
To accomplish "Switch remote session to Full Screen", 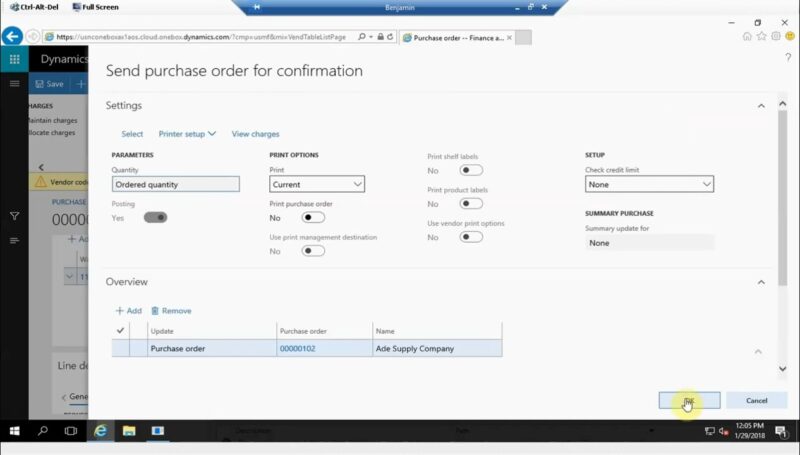I will (x=95, y=7).
